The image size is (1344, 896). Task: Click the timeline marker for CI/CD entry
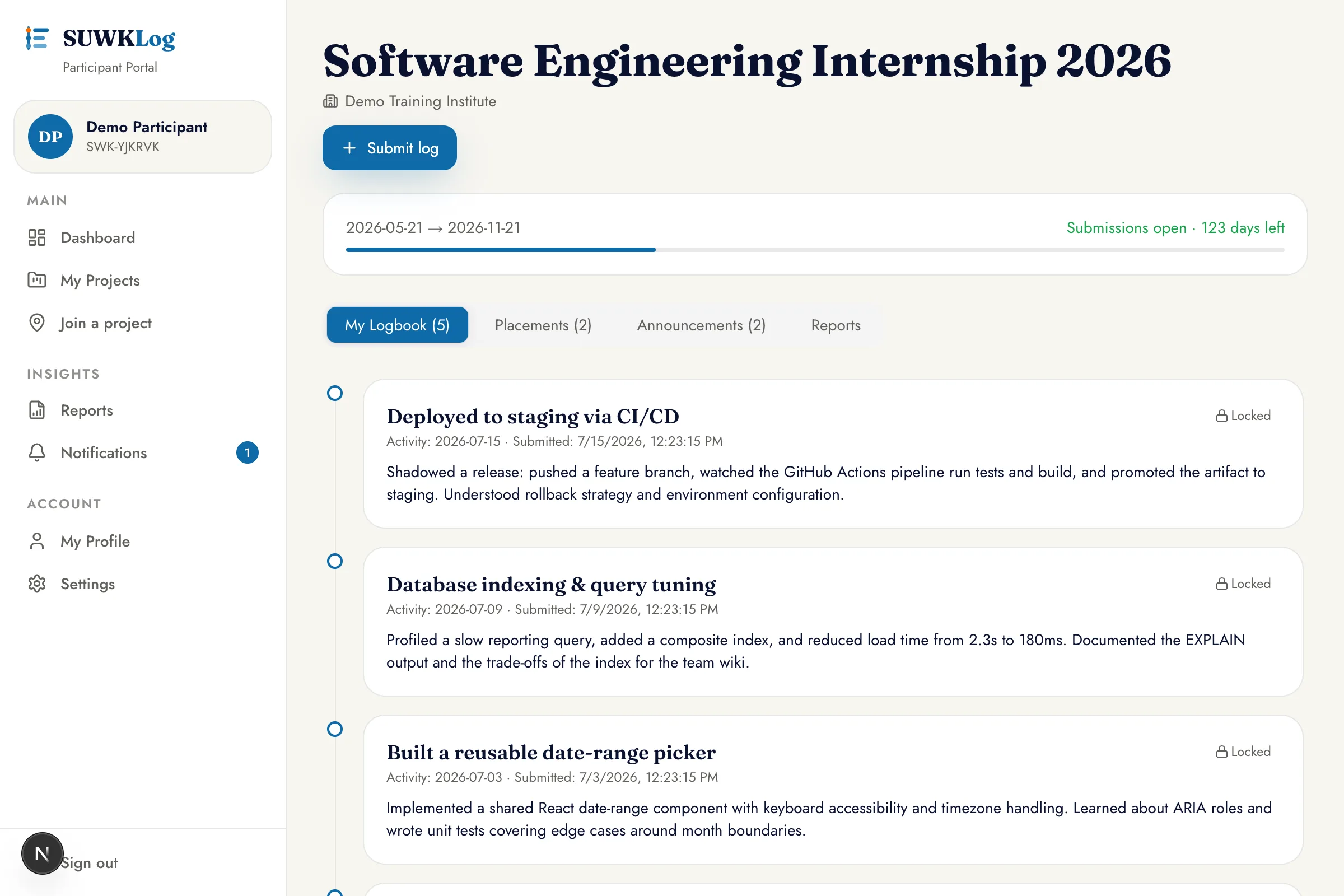pyautogui.click(x=335, y=393)
